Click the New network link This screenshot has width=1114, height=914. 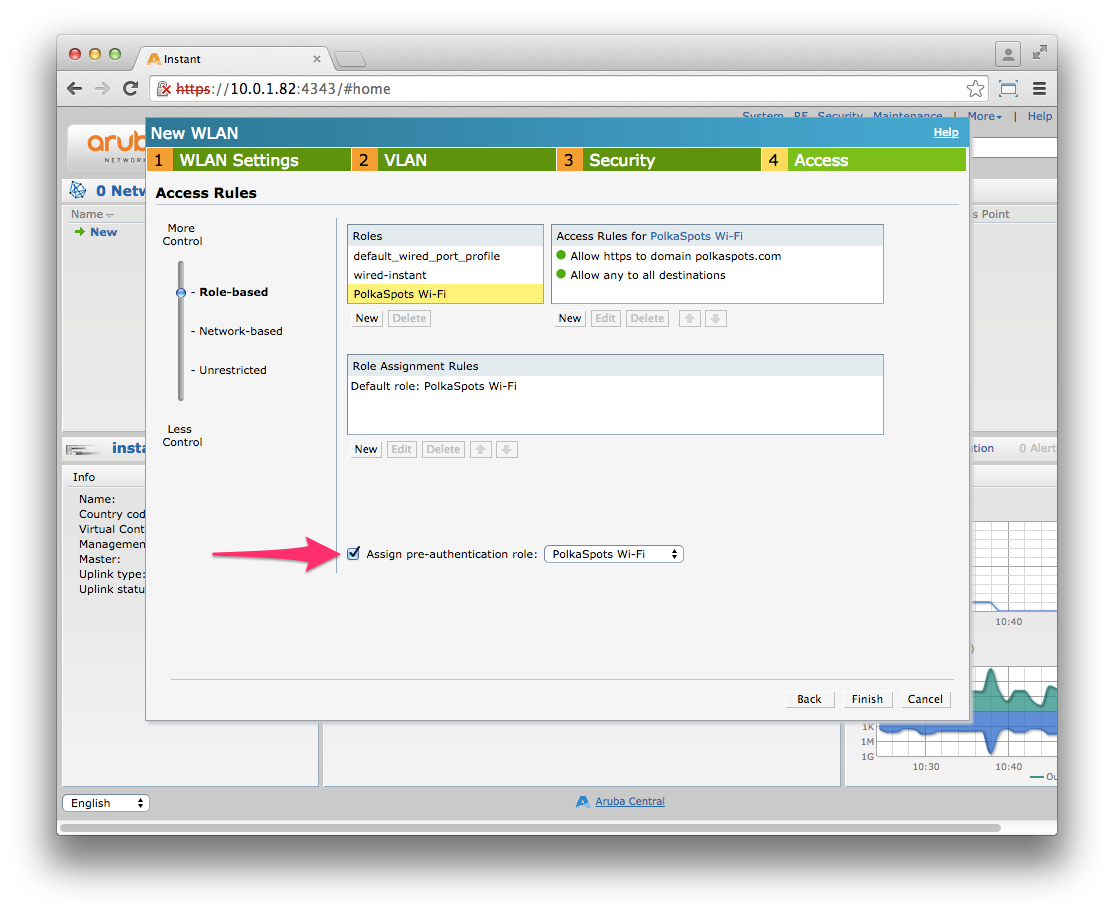[104, 232]
